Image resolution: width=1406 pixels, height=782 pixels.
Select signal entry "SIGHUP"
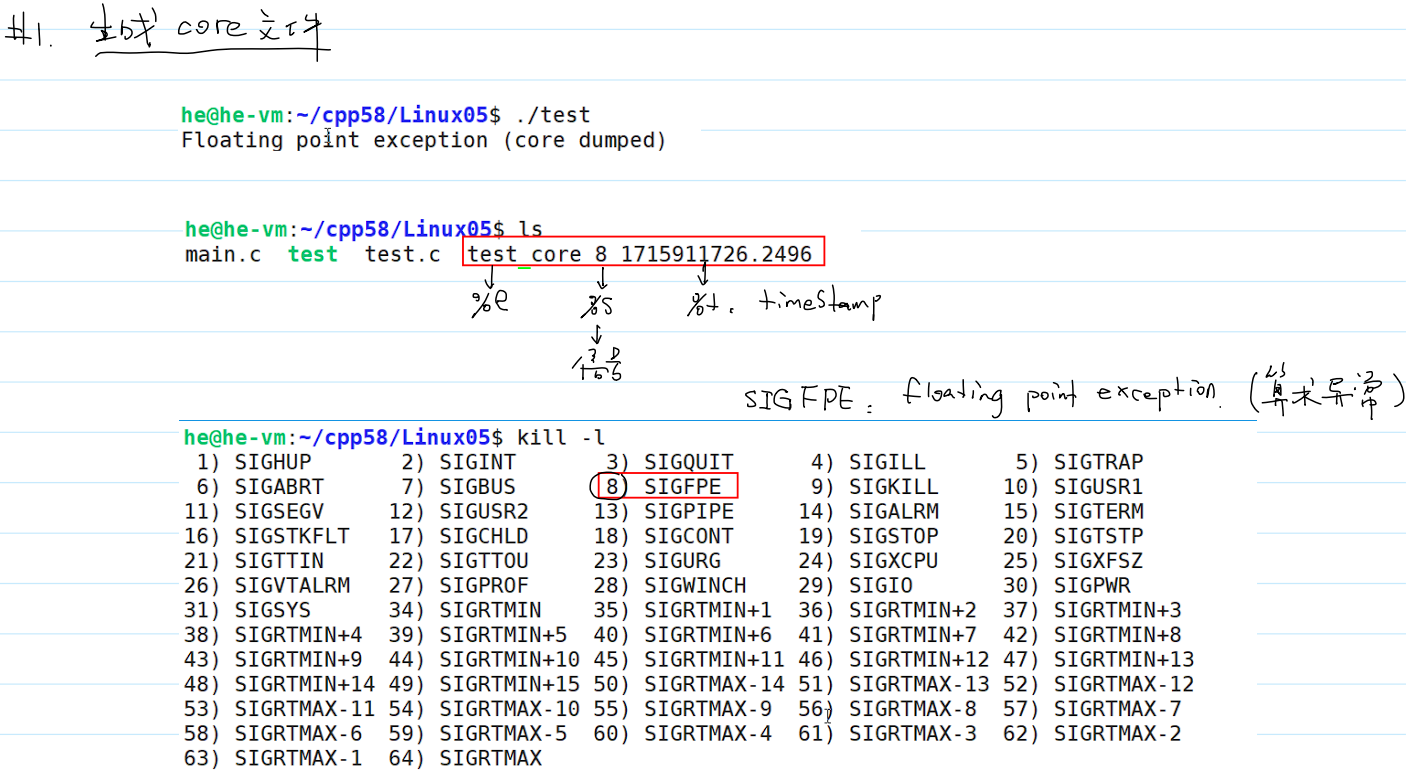(x=273, y=463)
